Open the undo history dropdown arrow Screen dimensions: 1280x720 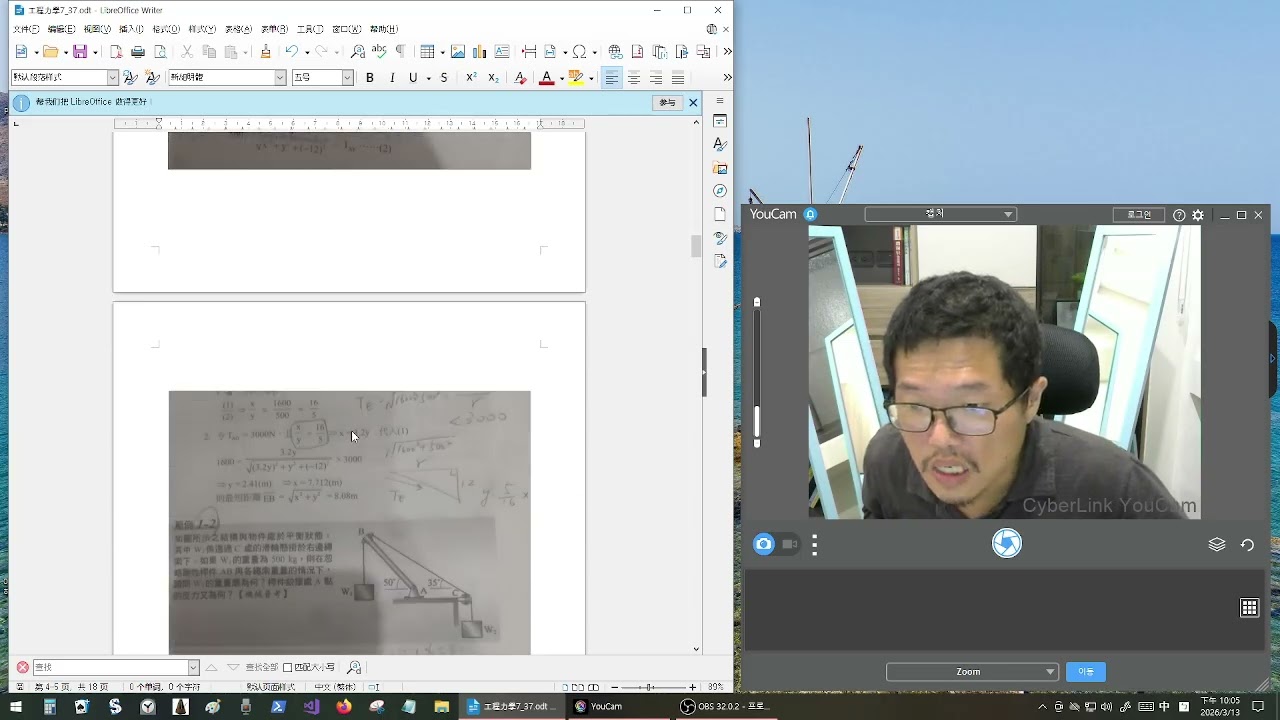coord(306,52)
